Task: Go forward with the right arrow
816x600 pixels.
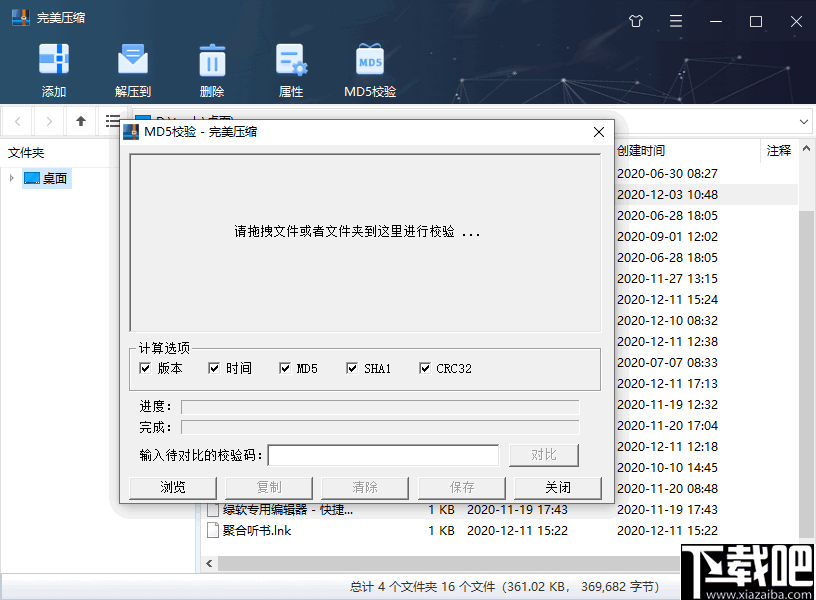Action: point(49,121)
